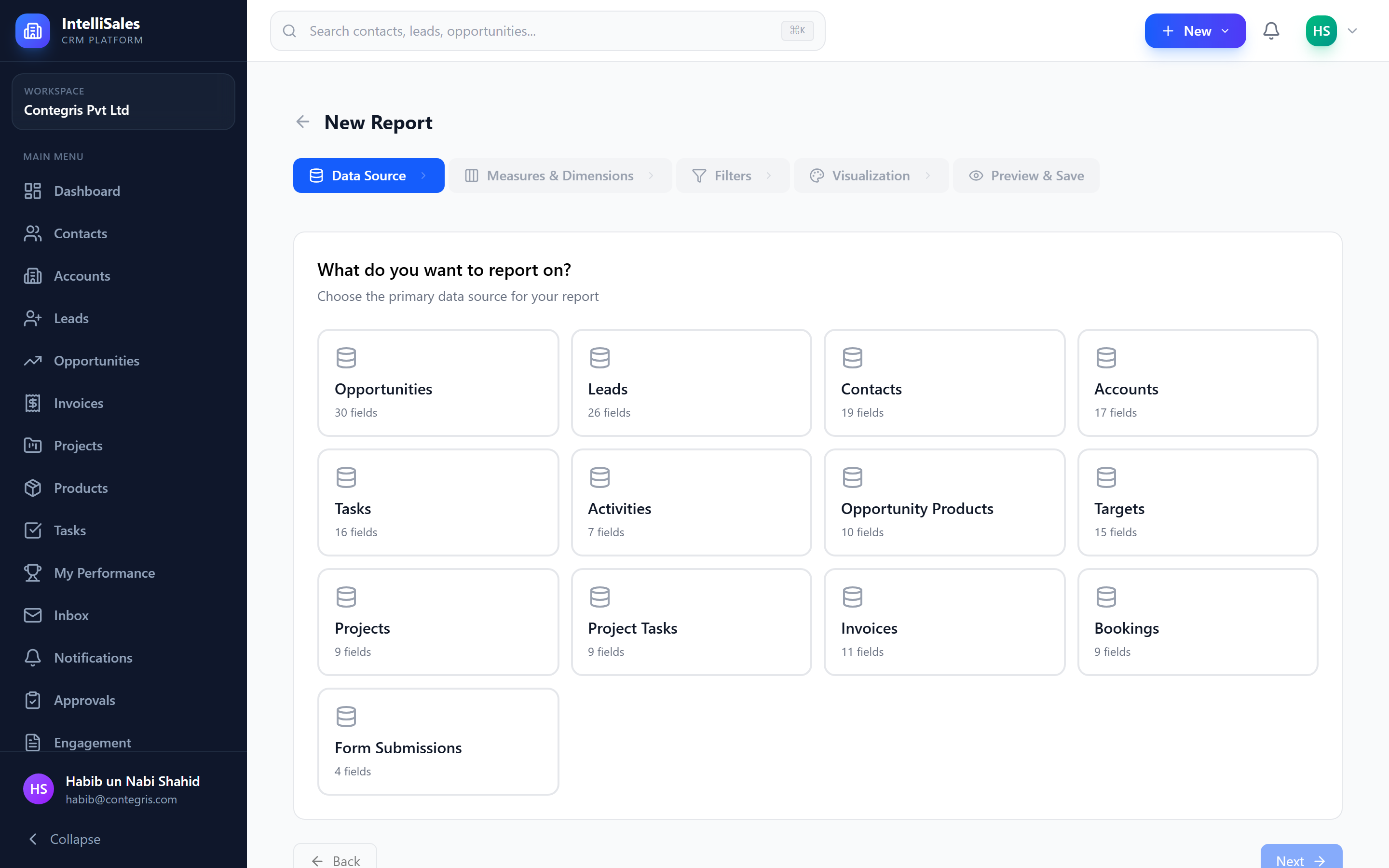Click the Contacts people icon in sidebar
Screen dimensions: 1389x868
click(33, 234)
